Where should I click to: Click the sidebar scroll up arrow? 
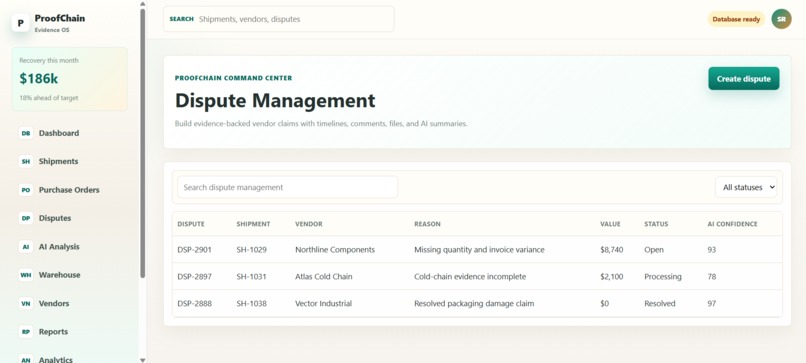(142, 4)
